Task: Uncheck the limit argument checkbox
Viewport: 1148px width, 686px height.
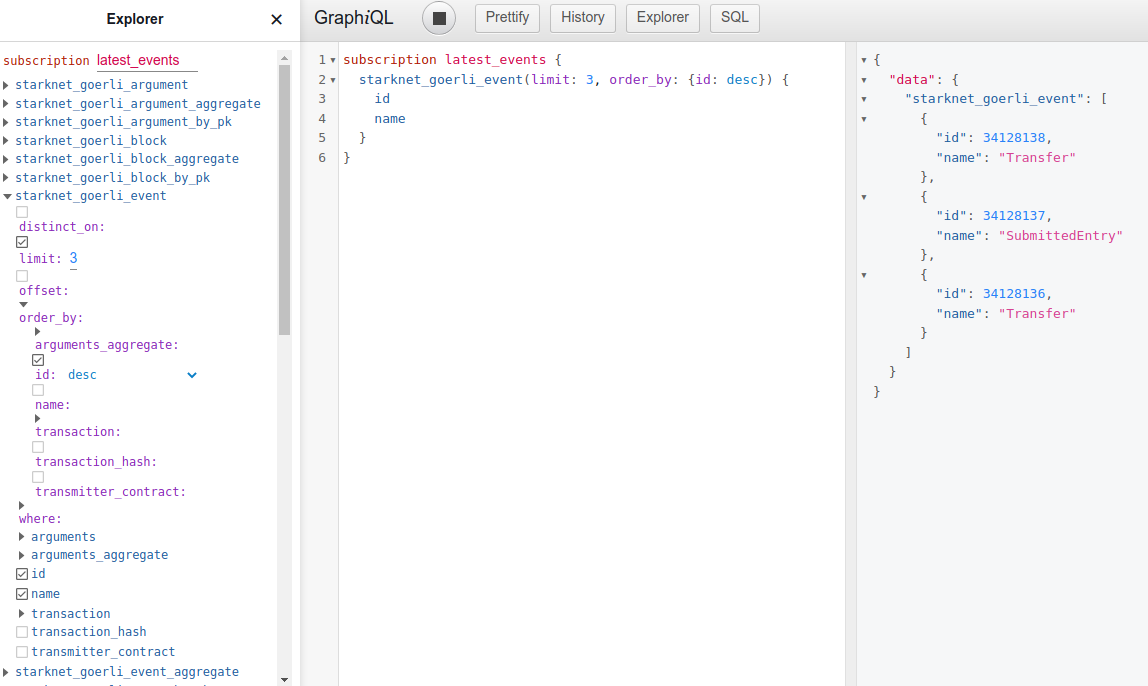Action: [22, 242]
